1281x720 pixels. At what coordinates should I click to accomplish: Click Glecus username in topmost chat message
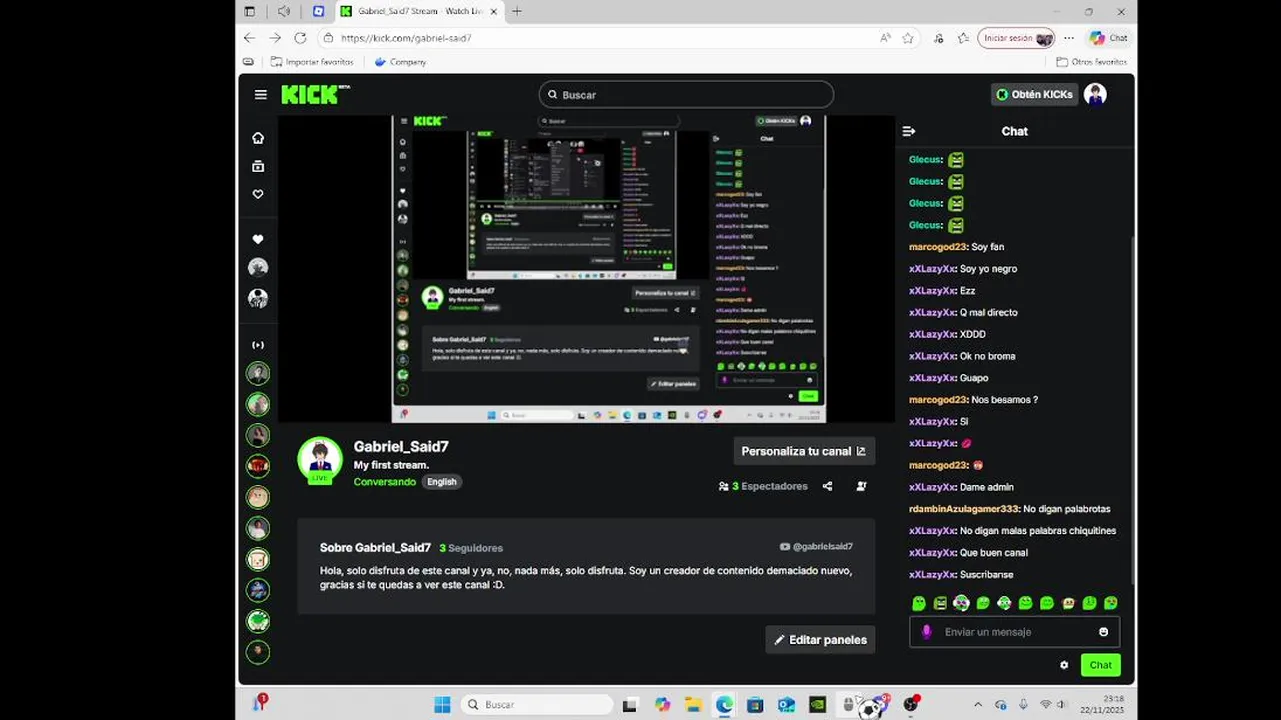click(x=925, y=160)
